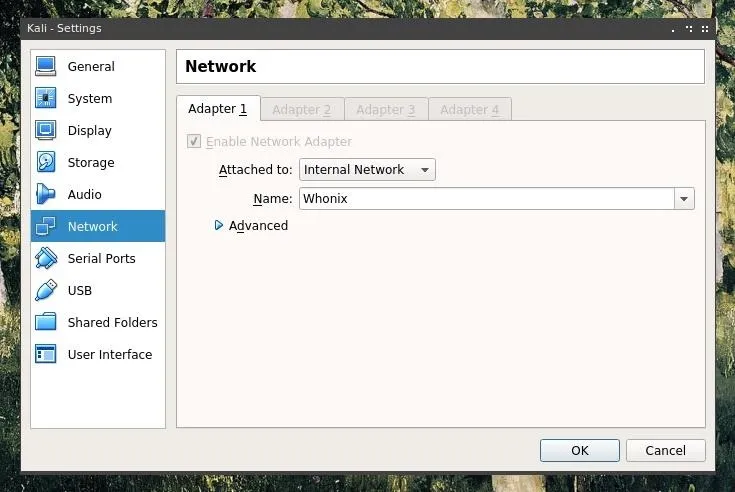Viewport: 735px width, 492px height.
Task: Click inside the Whonix name field
Action: 487,199
